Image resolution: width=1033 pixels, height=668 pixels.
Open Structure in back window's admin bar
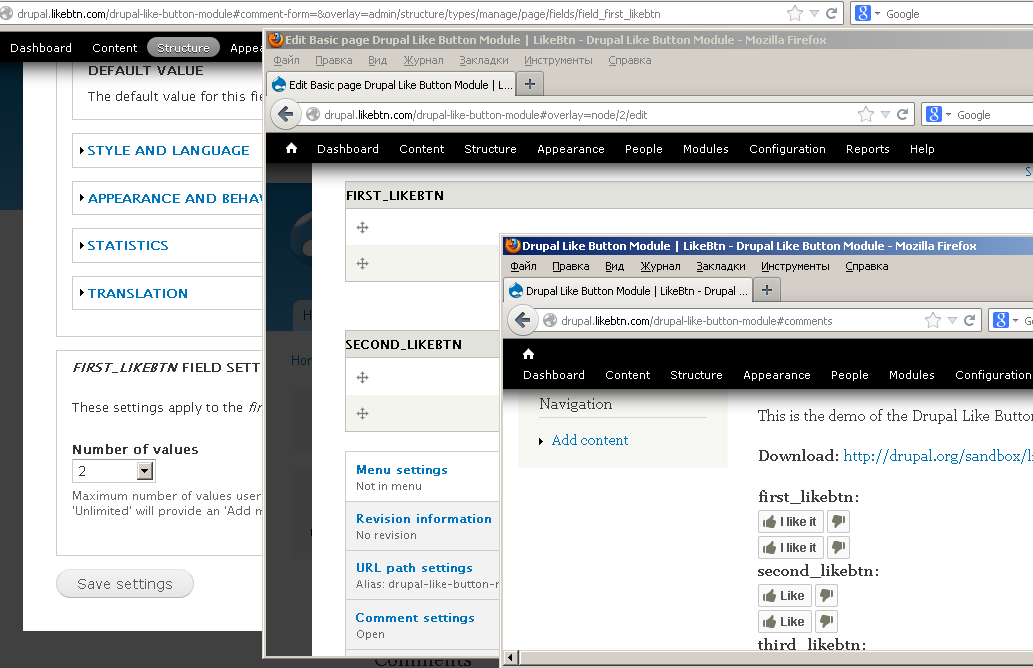[183, 47]
